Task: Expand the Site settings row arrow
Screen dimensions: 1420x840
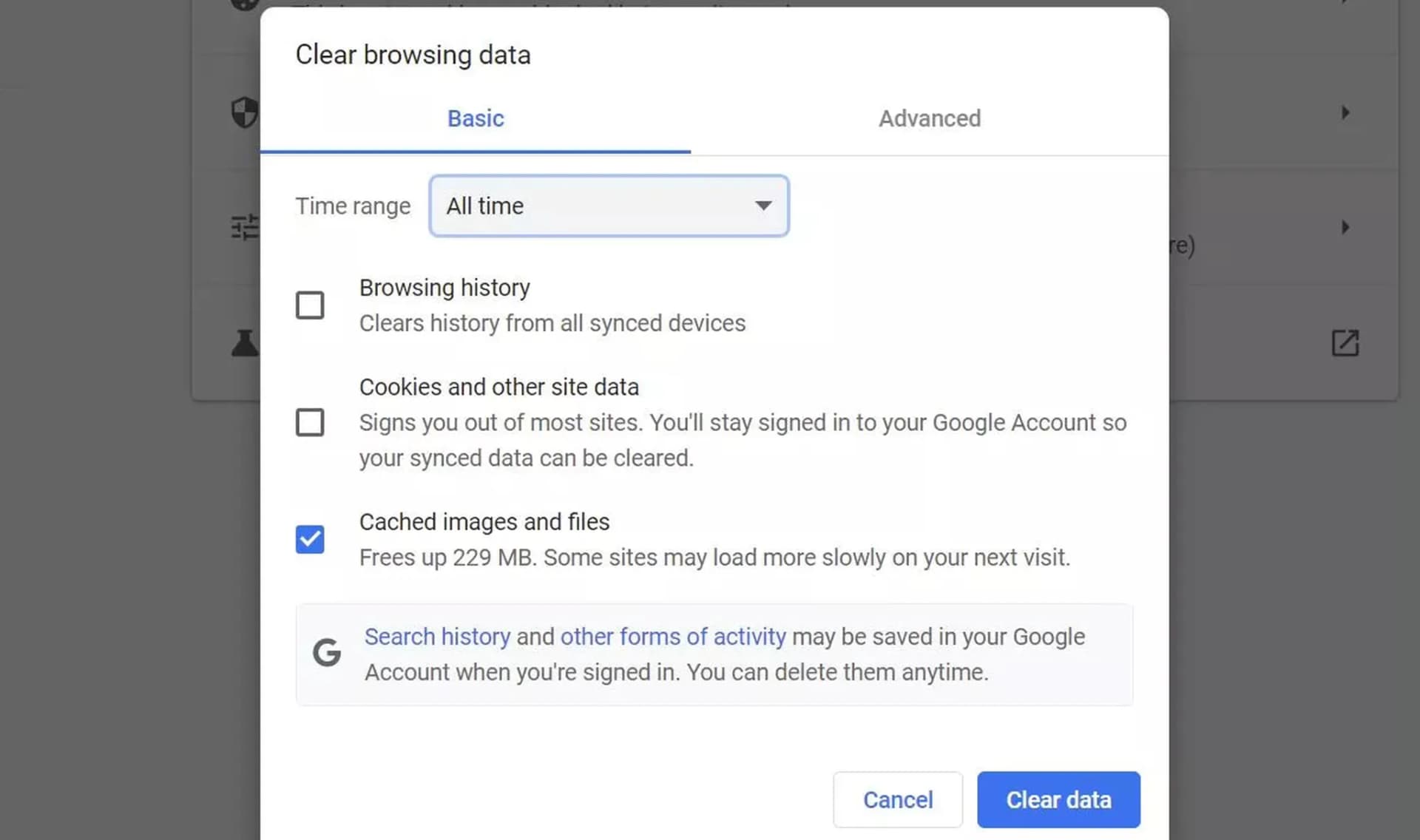Action: point(1345,228)
